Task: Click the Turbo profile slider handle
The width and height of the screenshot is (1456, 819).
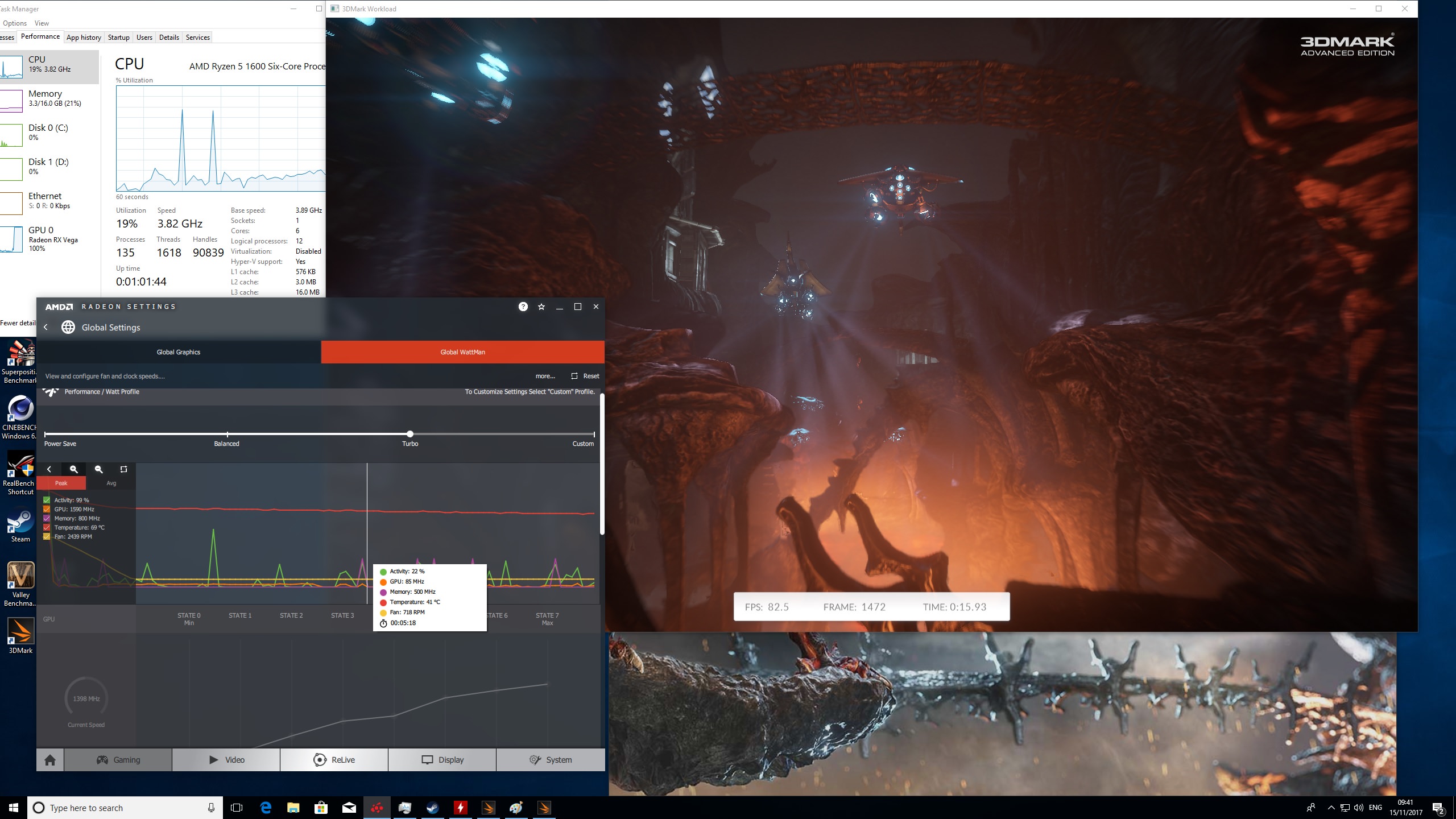Action: click(410, 434)
